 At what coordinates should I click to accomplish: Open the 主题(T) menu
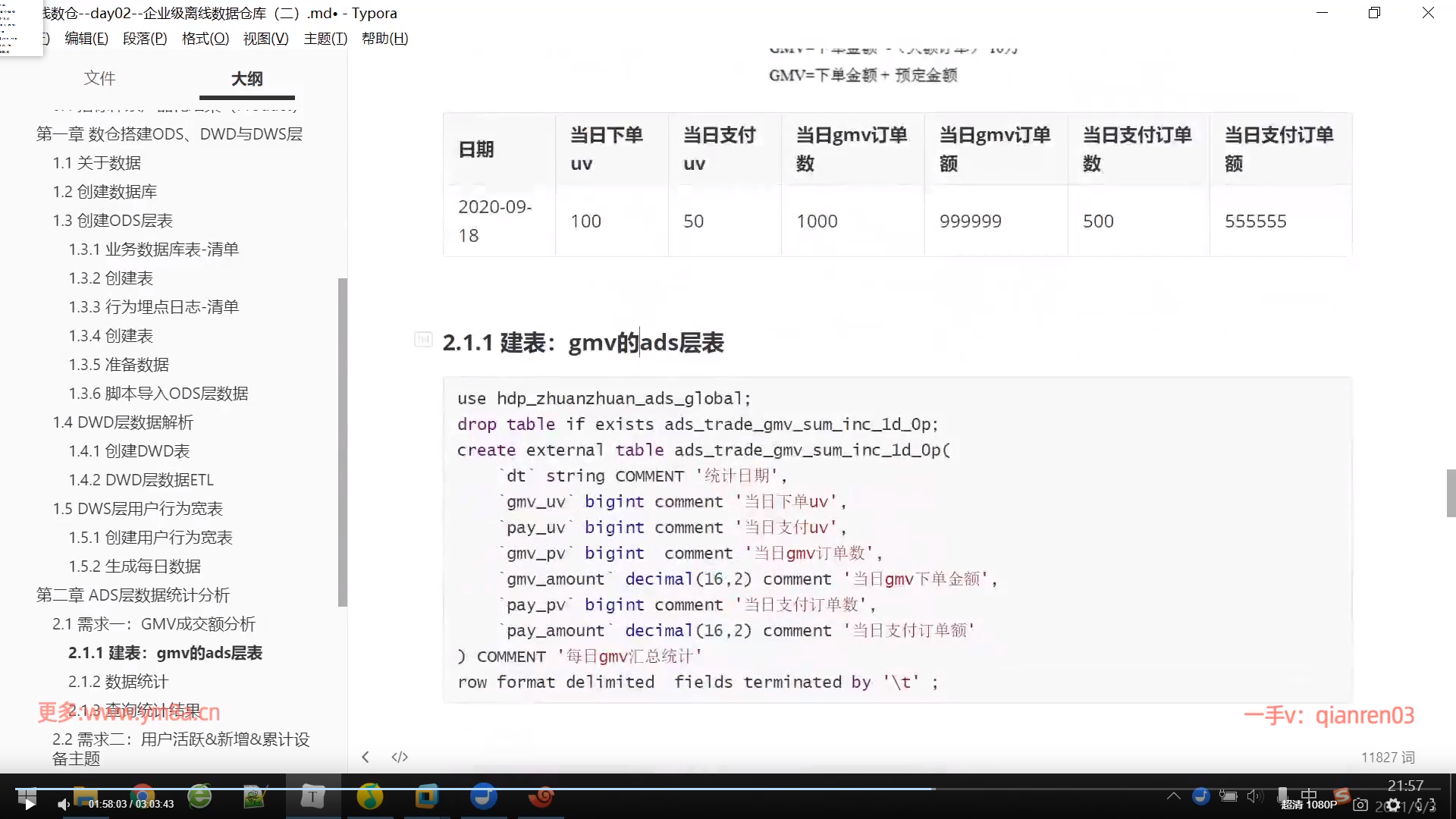click(x=325, y=39)
